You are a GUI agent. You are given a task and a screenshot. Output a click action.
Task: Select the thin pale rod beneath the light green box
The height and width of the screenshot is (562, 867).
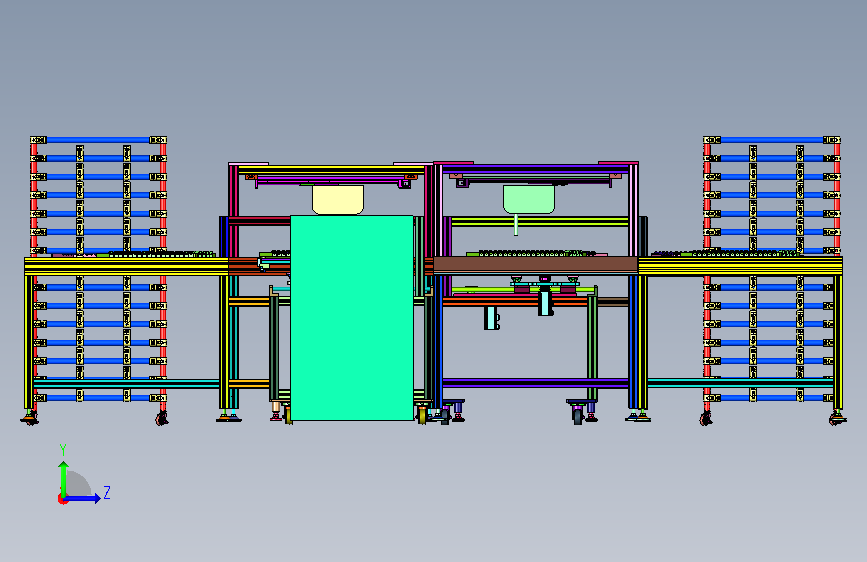(x=516, y=225)
